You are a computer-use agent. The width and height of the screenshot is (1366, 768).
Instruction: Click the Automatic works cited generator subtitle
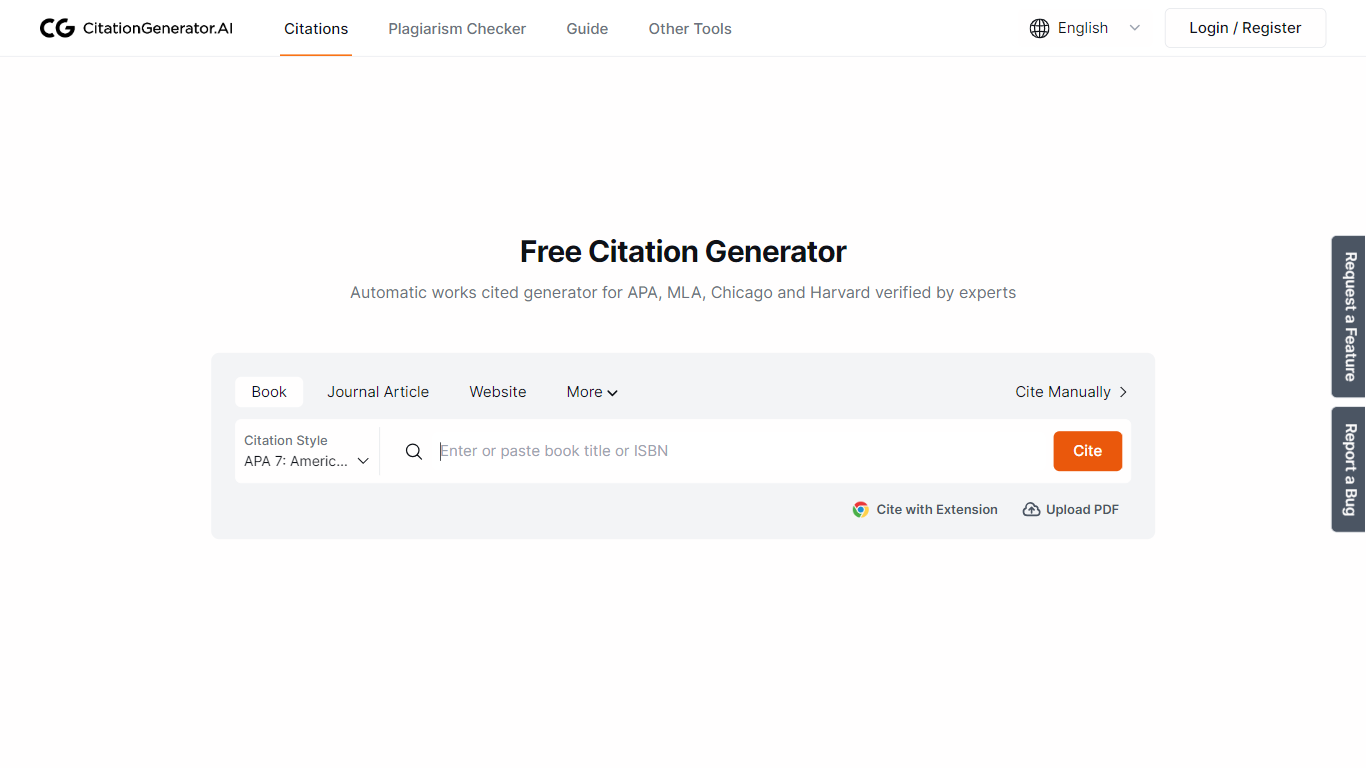click(x=683, y=293)
